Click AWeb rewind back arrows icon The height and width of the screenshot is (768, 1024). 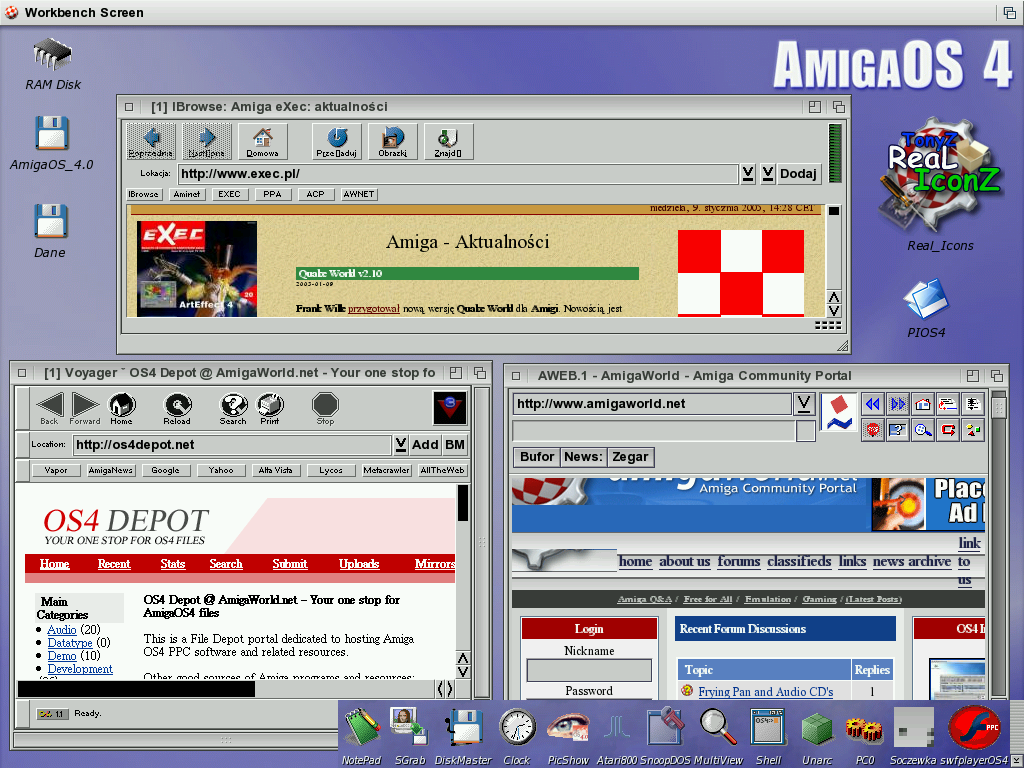pyautogui.click(x=872, y=404)
